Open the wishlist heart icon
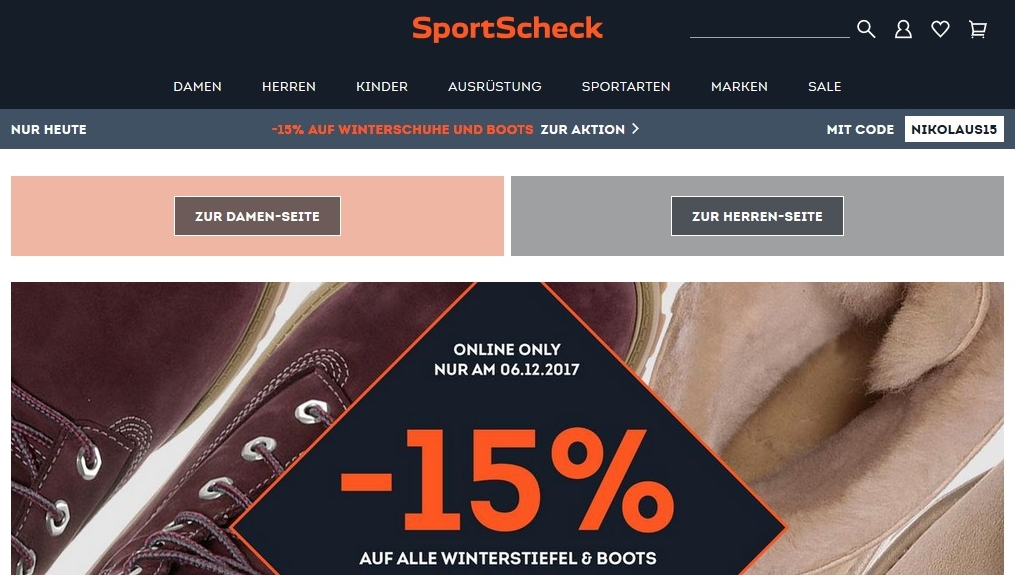The image size is (1015, 575). click(x=940, y=29)
